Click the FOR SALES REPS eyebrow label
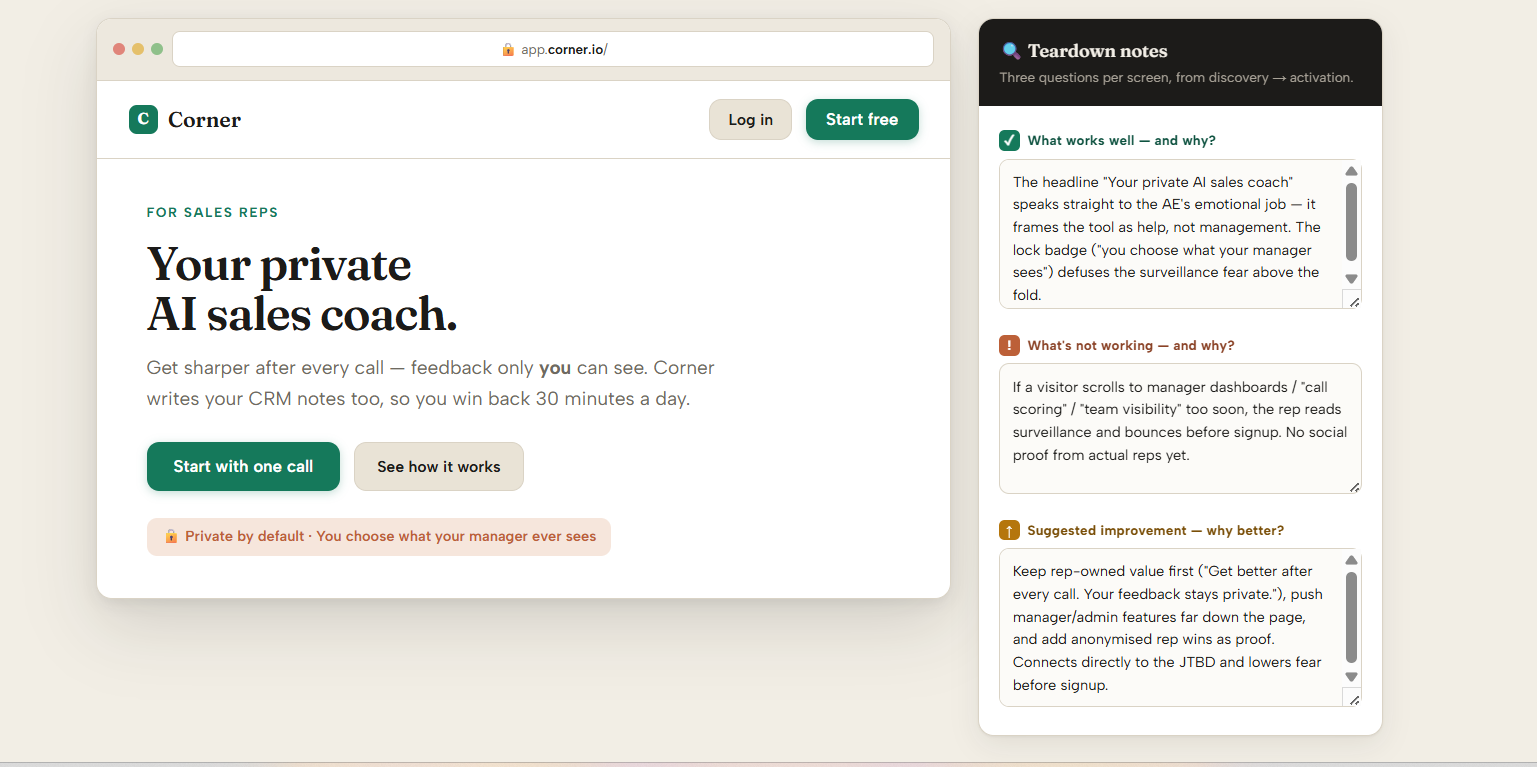1537x767 pixels. 213,212
